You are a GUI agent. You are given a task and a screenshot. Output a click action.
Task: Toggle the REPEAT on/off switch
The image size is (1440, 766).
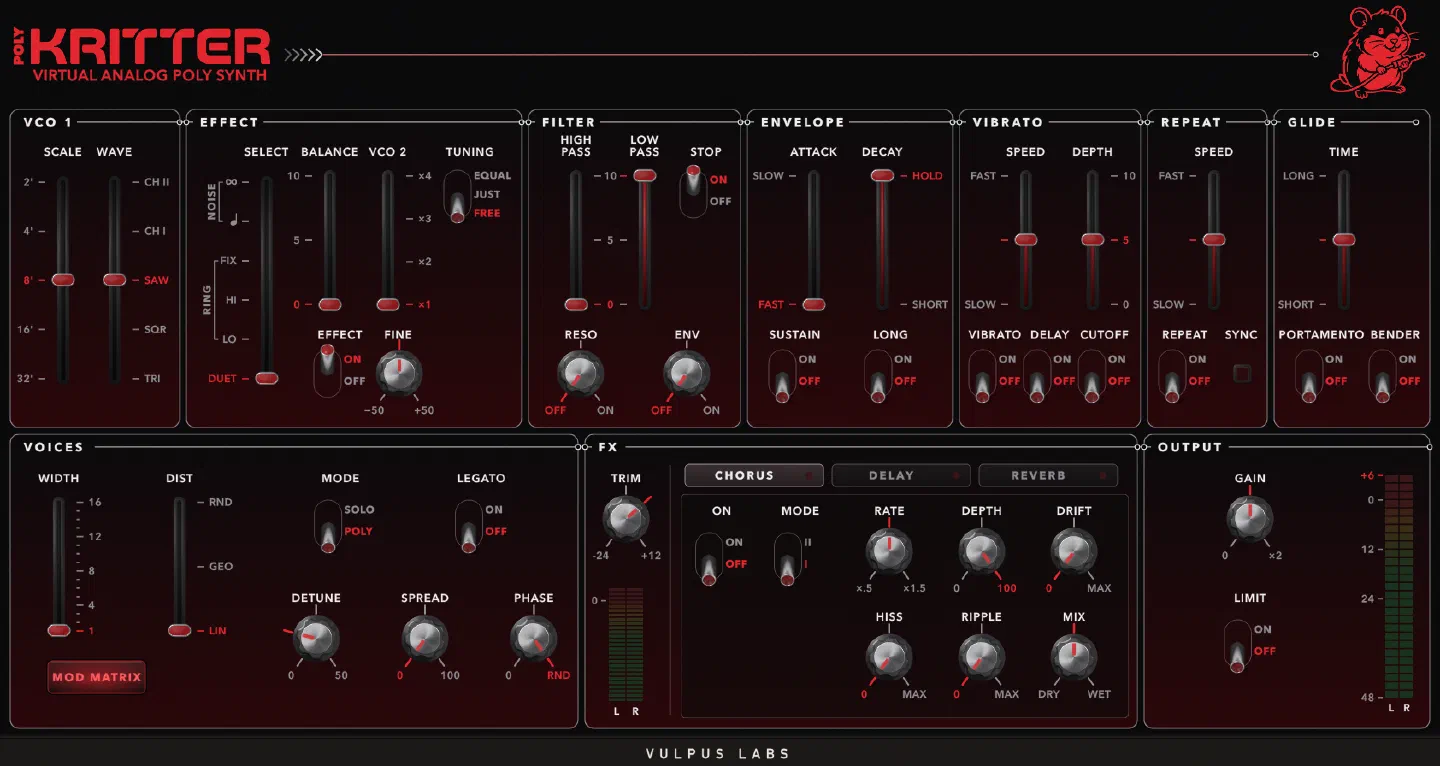click(x=1172, y=376)
